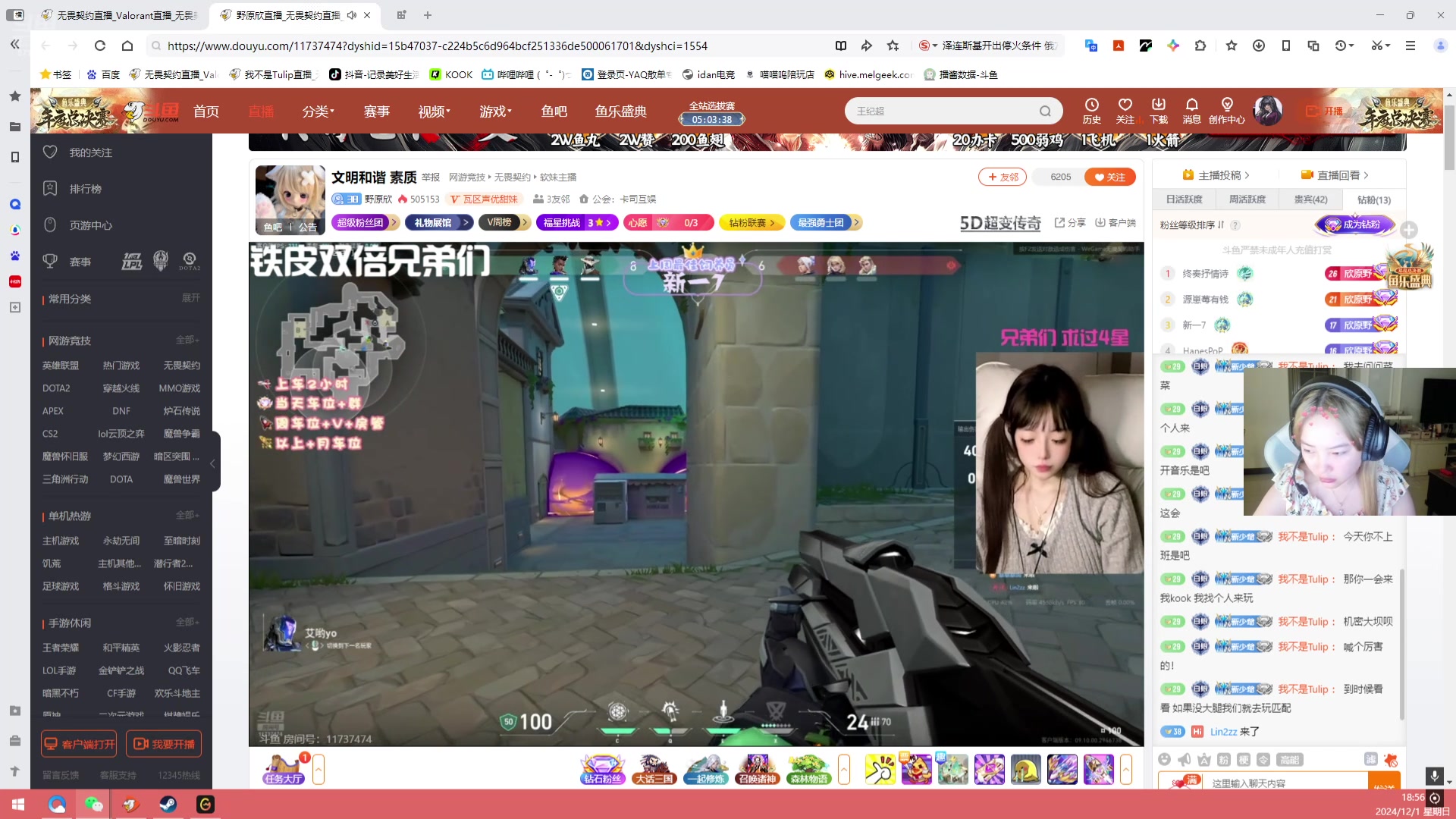This screenshot has width=1456, height=819.
Task: Click the 下载 download icon
Action: tap(1158, 105)
